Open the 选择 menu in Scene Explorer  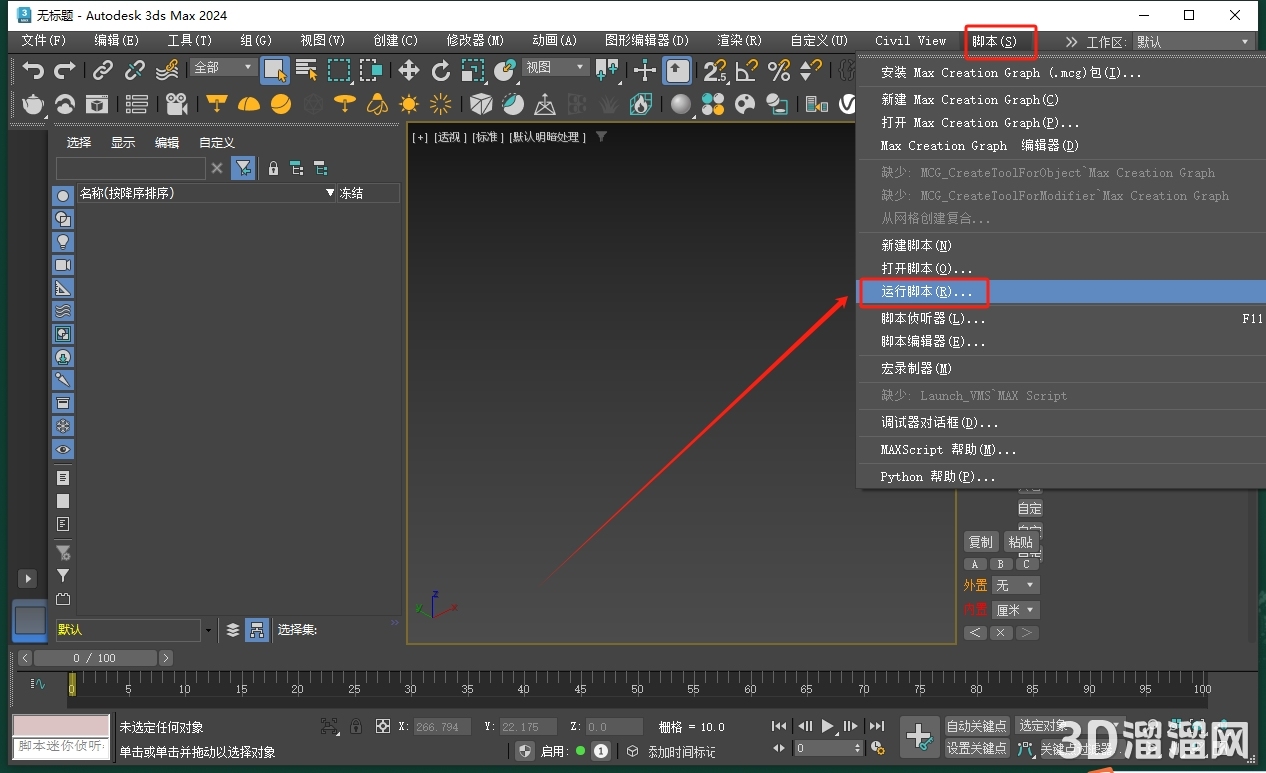coord(79,143)
